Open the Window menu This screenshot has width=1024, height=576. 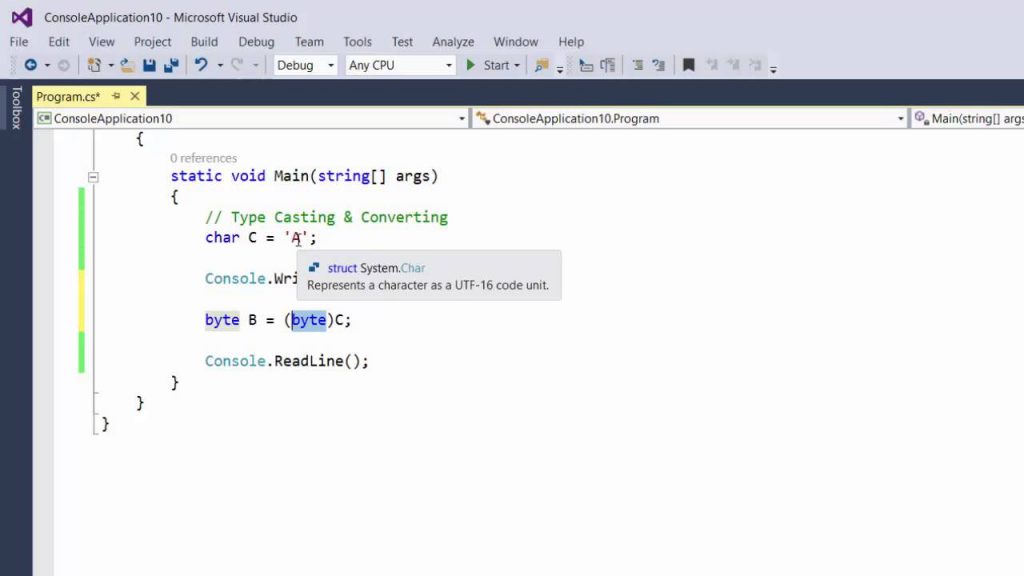pyautogui.click(x=515, y=42)
